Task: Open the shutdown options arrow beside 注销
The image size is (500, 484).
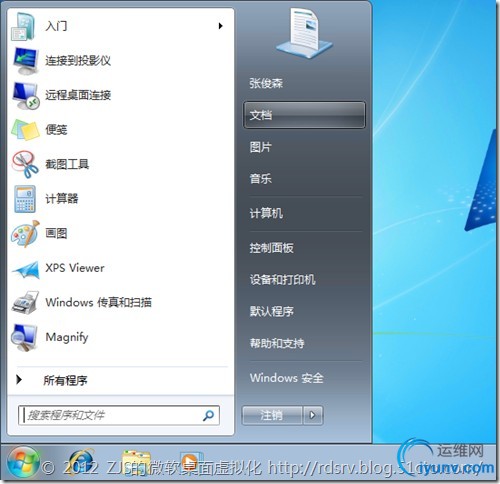Action: click(313, 415)
